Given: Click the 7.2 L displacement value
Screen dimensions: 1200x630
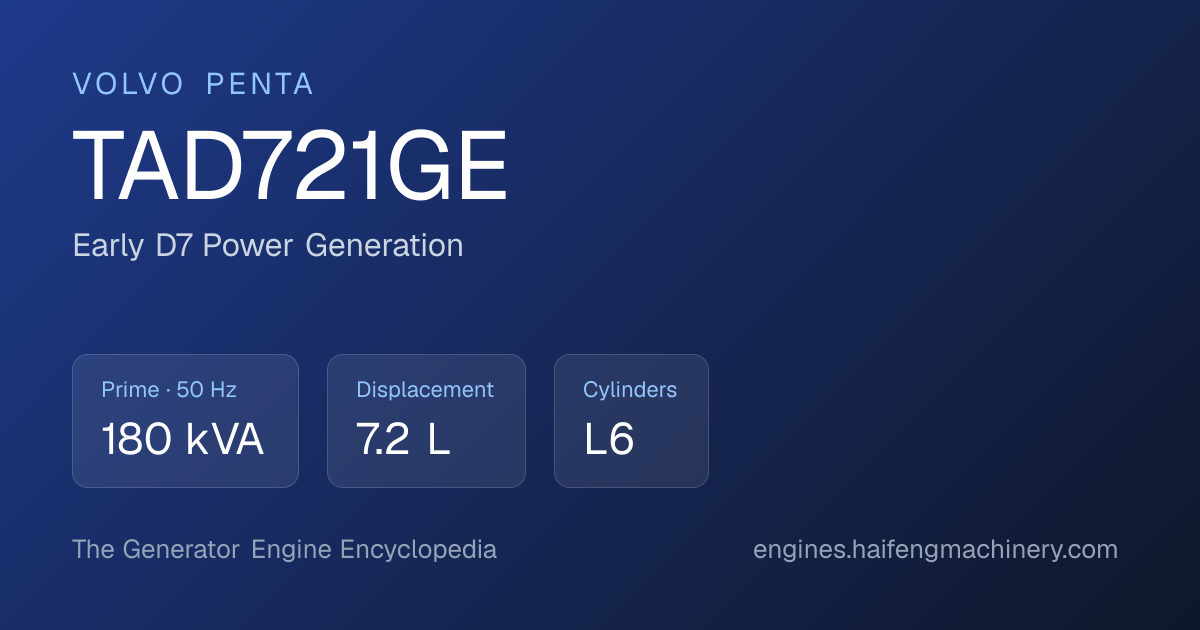Looking at the screenshot, I should tap(403, 440).
